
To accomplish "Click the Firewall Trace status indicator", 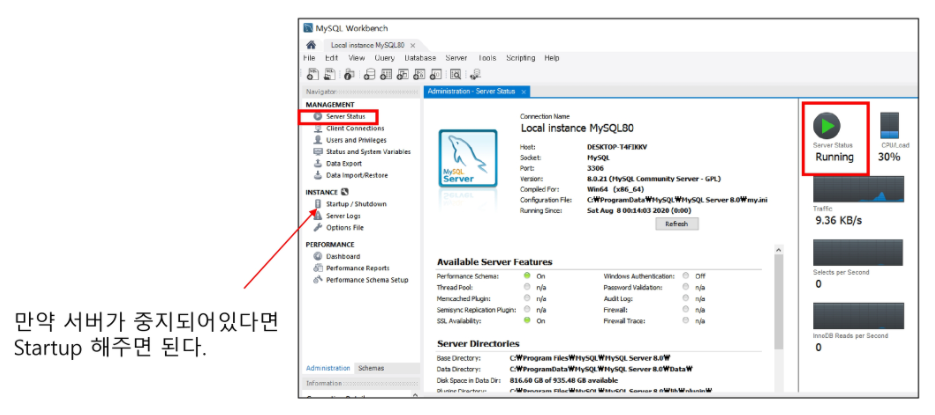I will (686, 320).
